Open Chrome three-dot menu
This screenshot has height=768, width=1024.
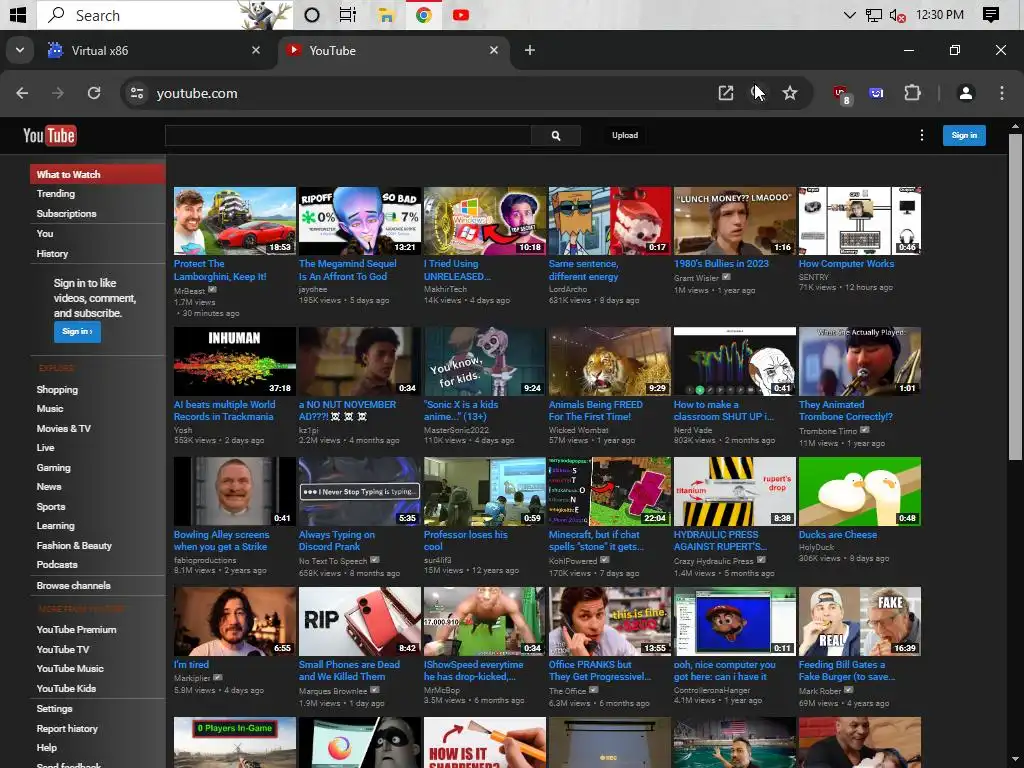pyautogui.click(x=1002, y=93)
